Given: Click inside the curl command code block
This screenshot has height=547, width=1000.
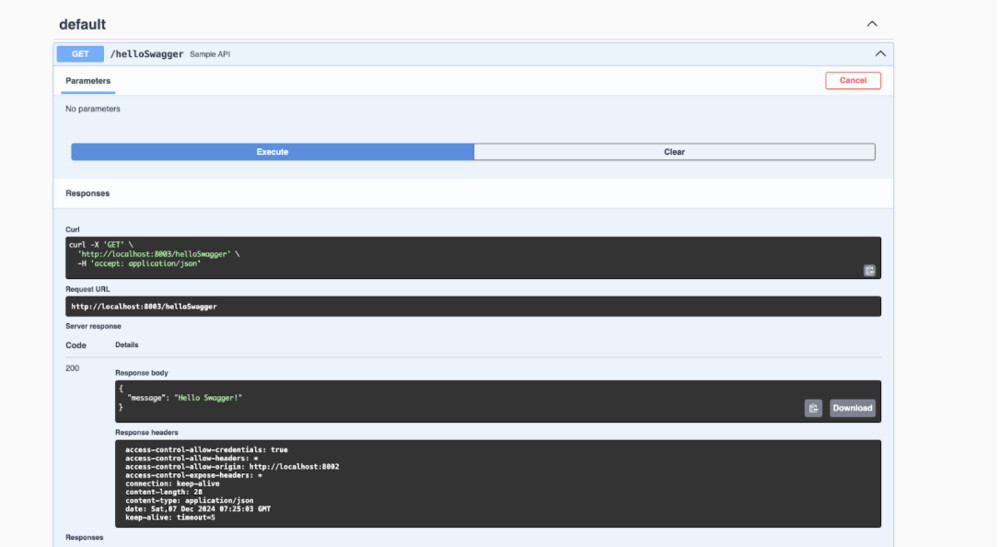Looking at the screenshot, I should coord(400,255).
